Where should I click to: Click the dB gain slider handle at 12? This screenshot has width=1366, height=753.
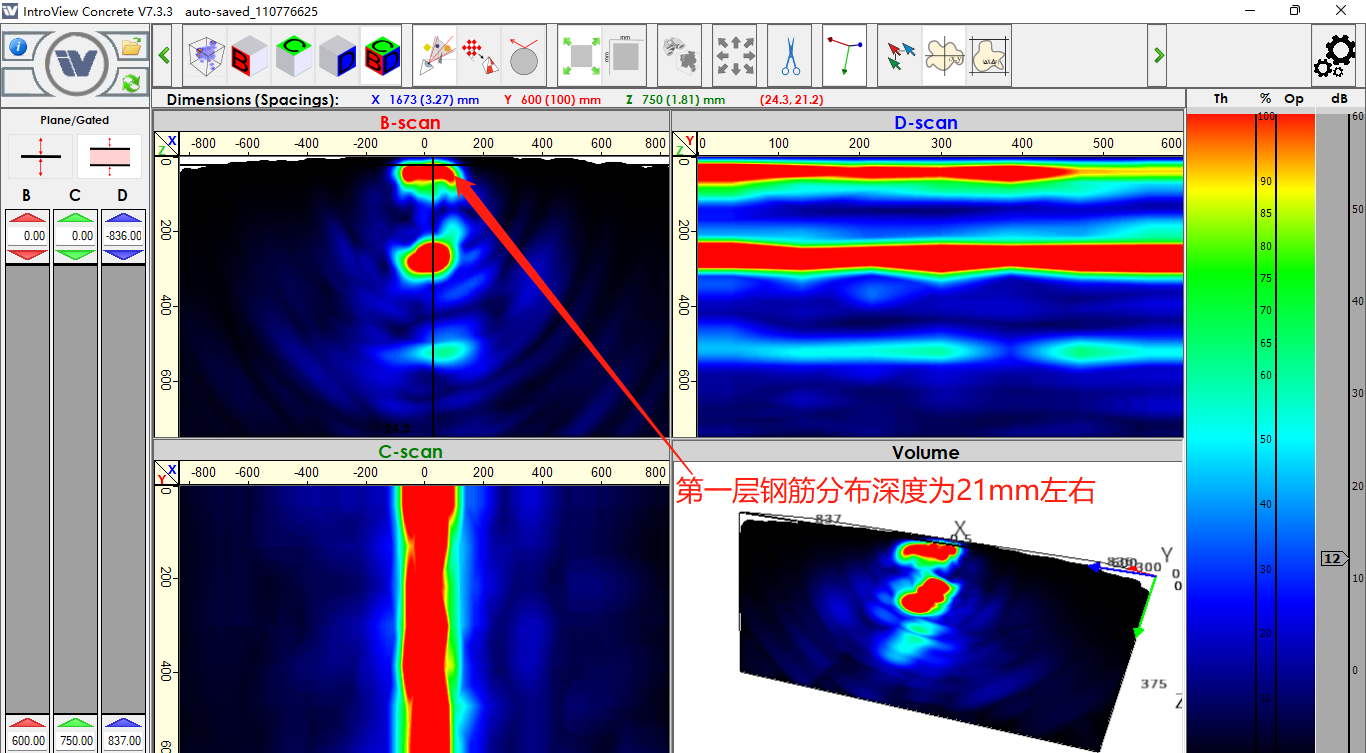pyautogui.click(x=1332, y=559)
